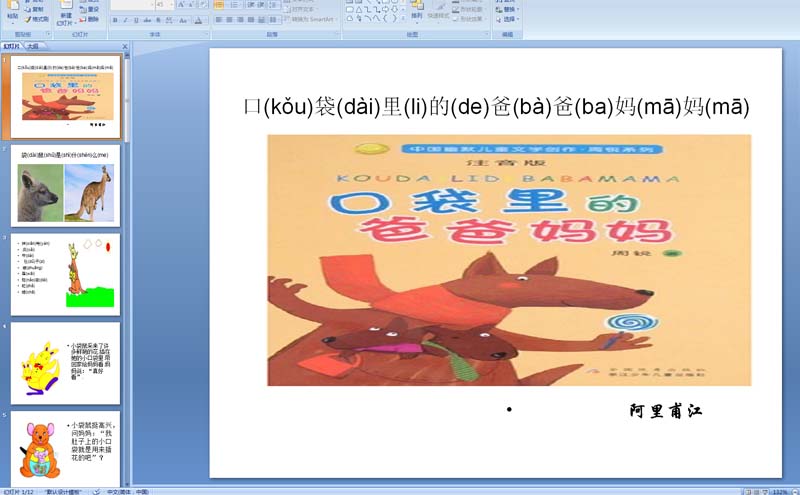Select slide 5 thumbnail with orange kangaroo
The image size is (800, 495).
tap(65, 449)
